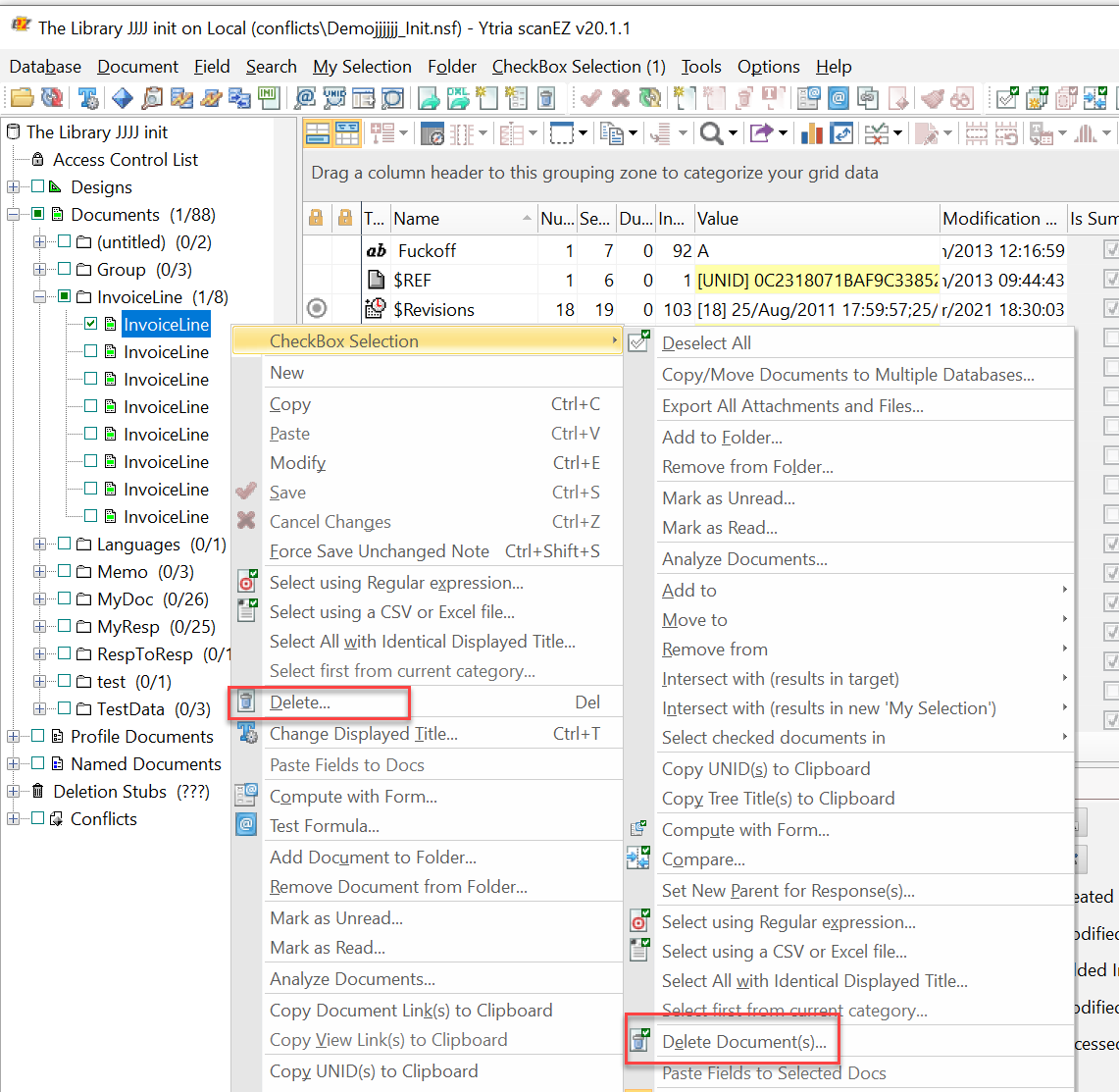Screen dimensions: 1119x1092
Task: Tick the Languages folder checkbox
Action: coord(65,544)
